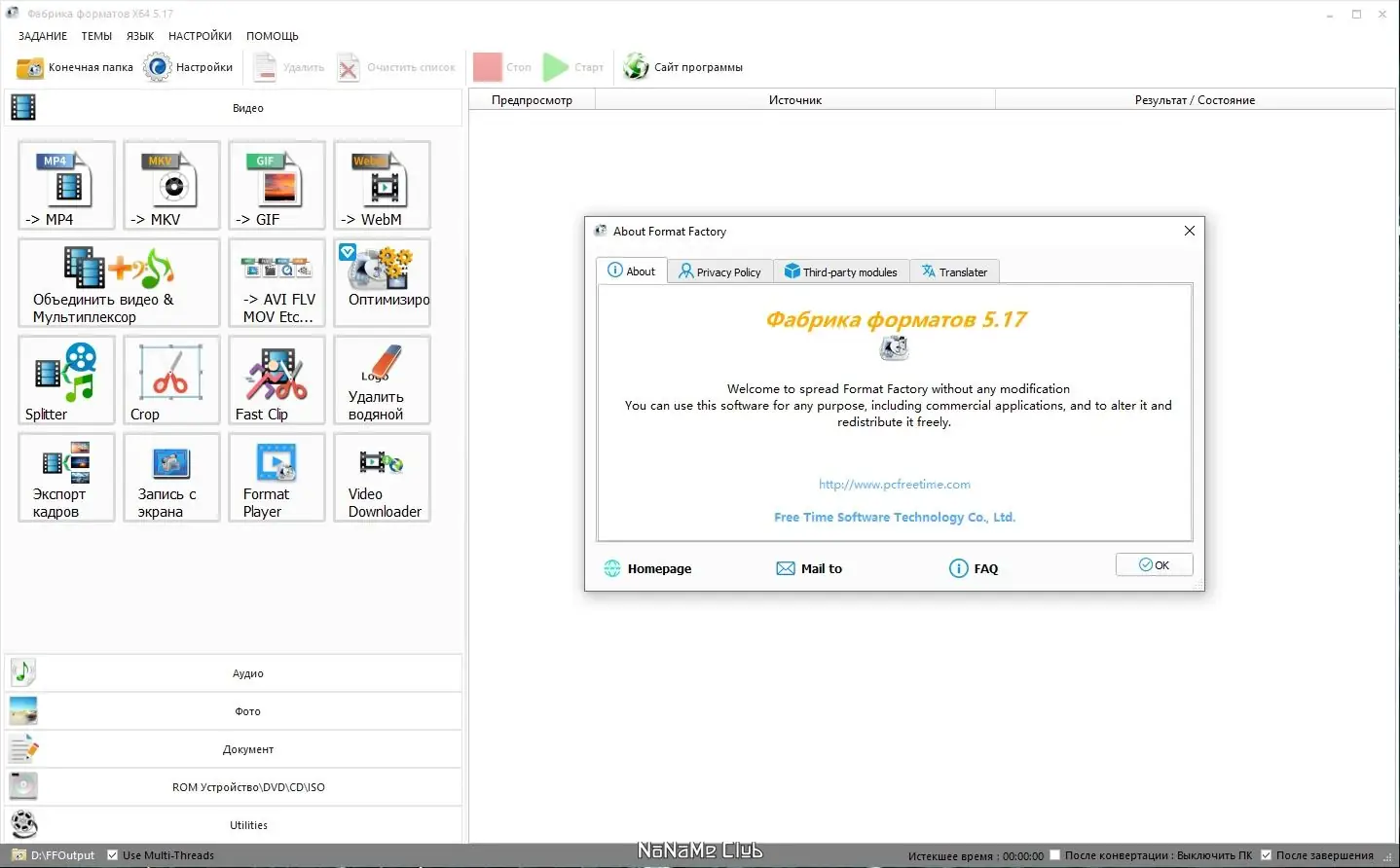This screenshot has height=868, width=1400.
Task: Open the НАСТРОЙКИ menu
Action: tap(200, 36)
